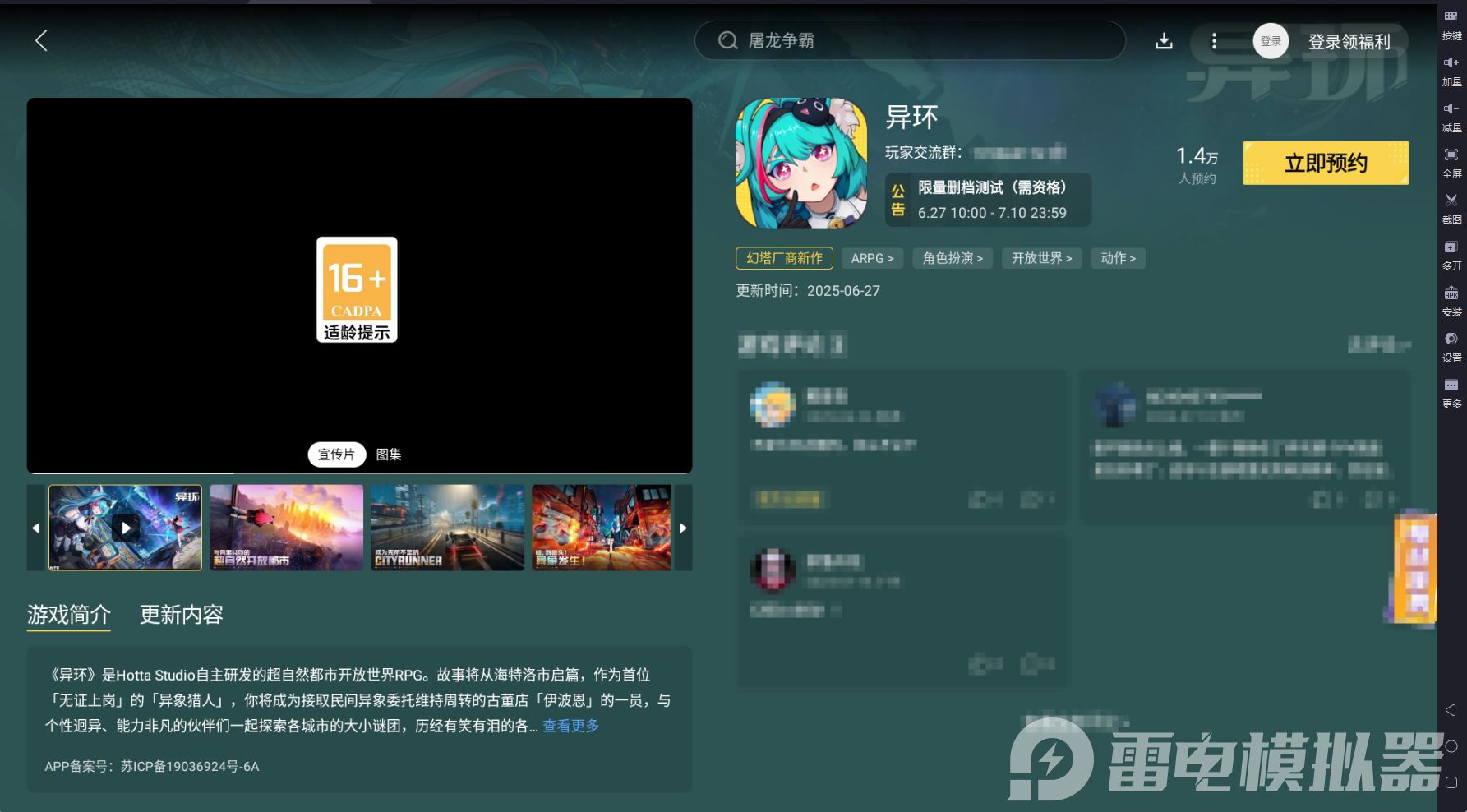
Task: Take a screenshot with the 截图 tool
Action: [1451, 209]
